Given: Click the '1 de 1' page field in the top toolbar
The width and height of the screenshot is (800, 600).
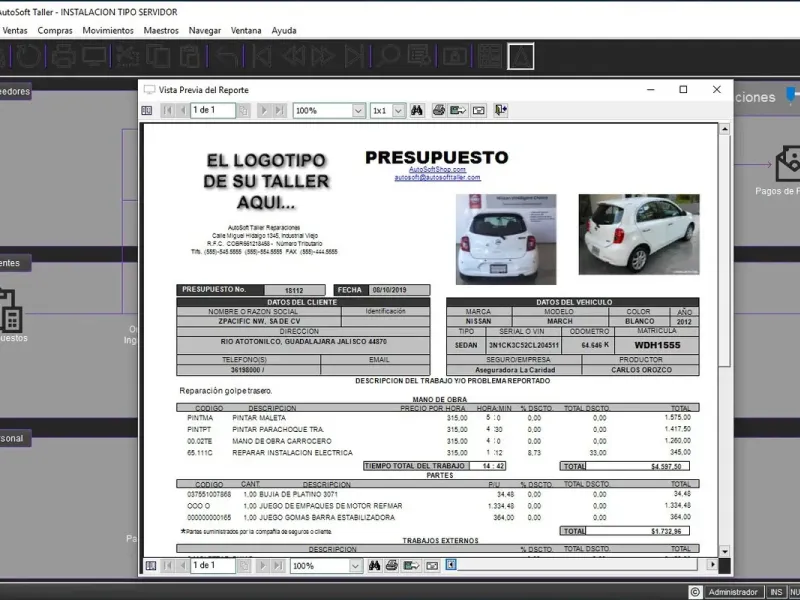Looking at the screenshot, I should [x=213, y=110].
